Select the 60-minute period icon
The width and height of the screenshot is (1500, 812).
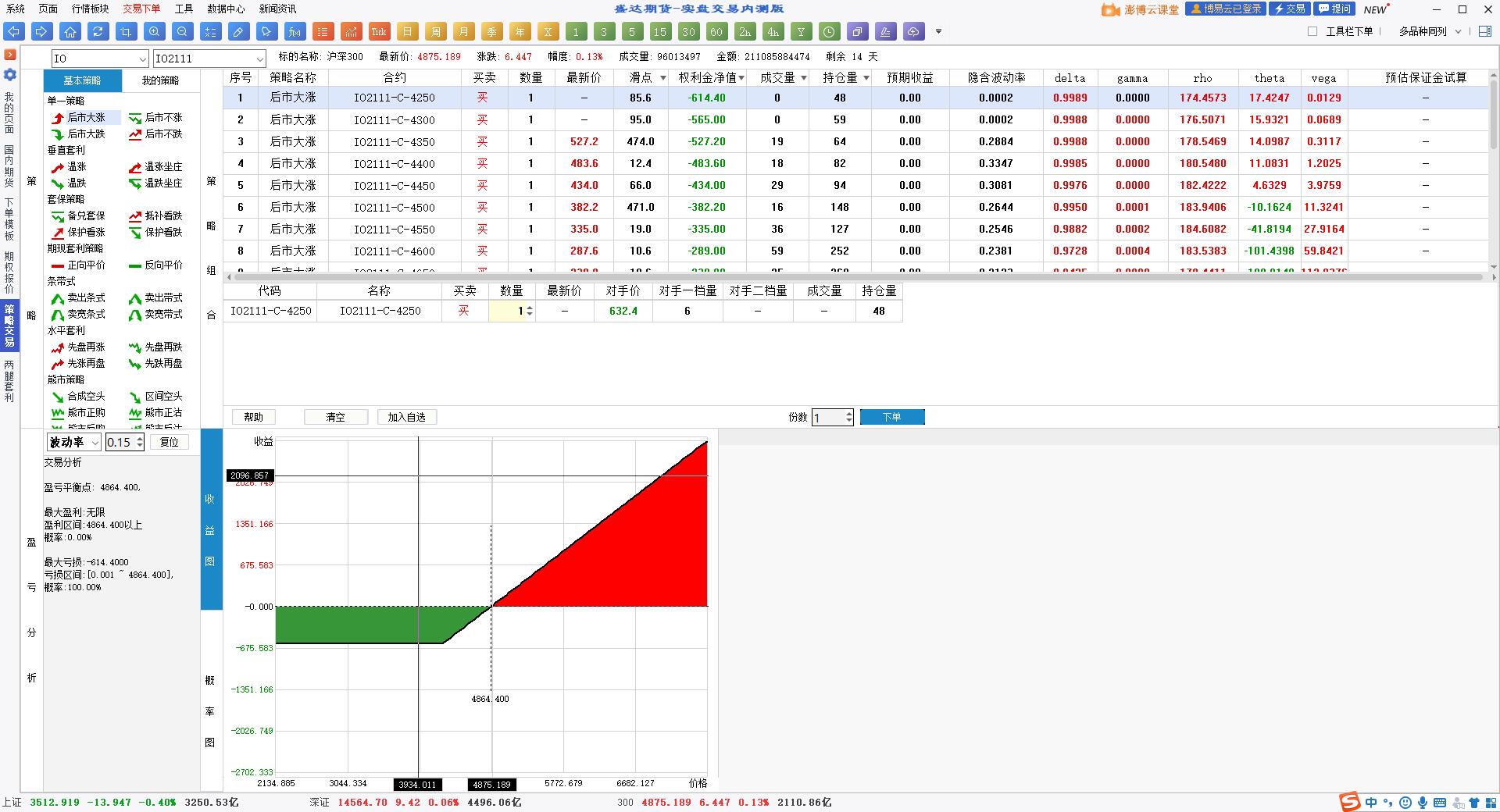tap(716, 32)
